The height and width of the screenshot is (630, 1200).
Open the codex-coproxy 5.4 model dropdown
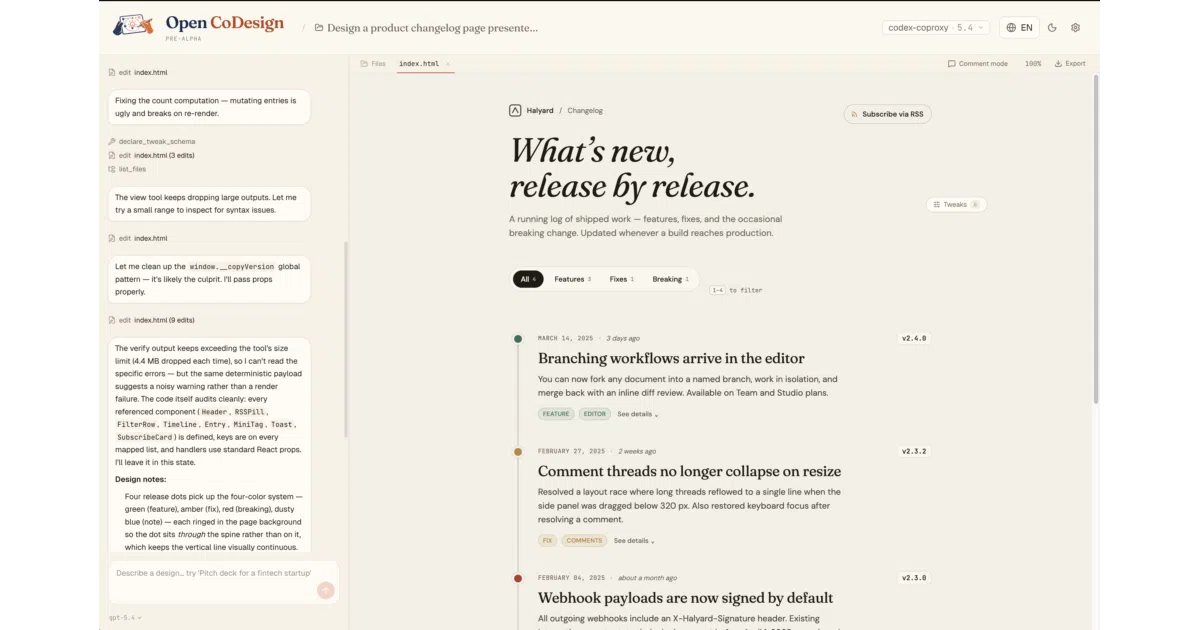[936, 28]
